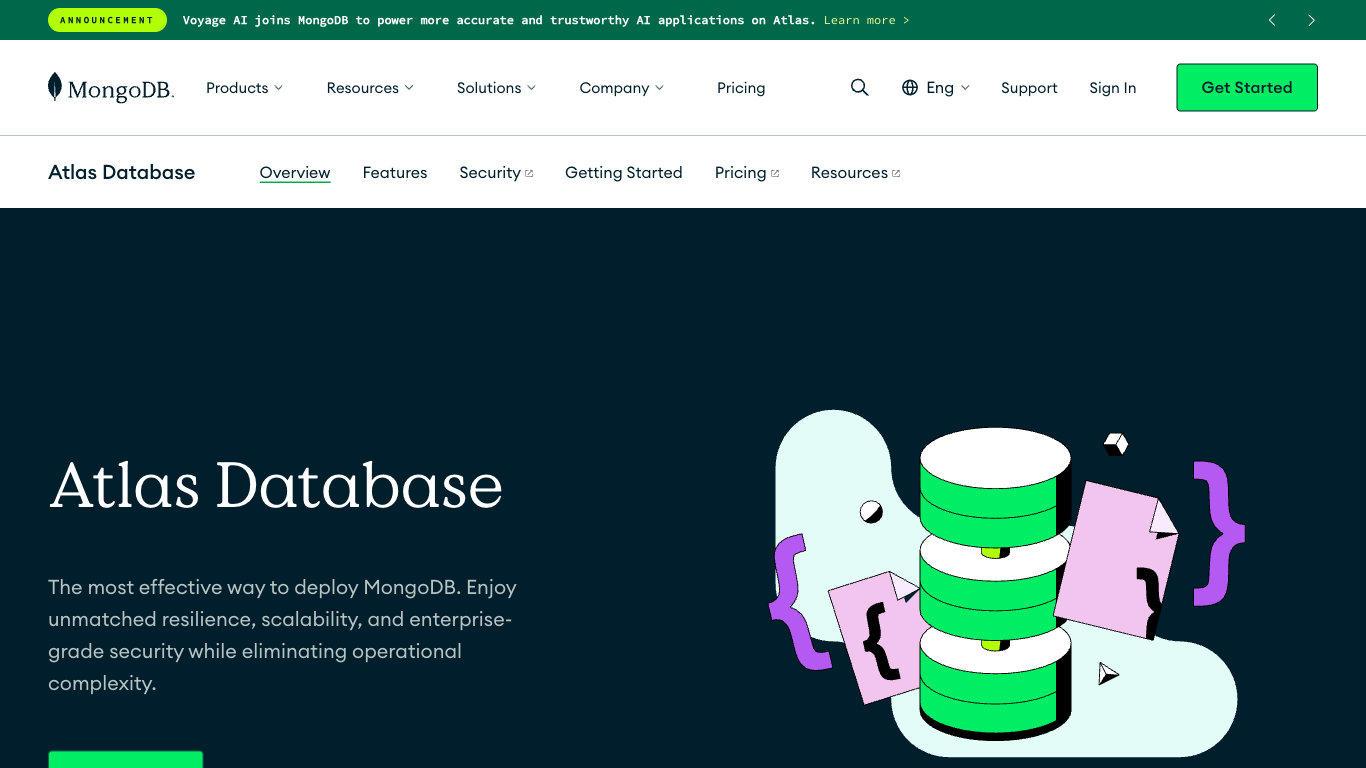Click external link icon beside Security

[x=529, y=173]
